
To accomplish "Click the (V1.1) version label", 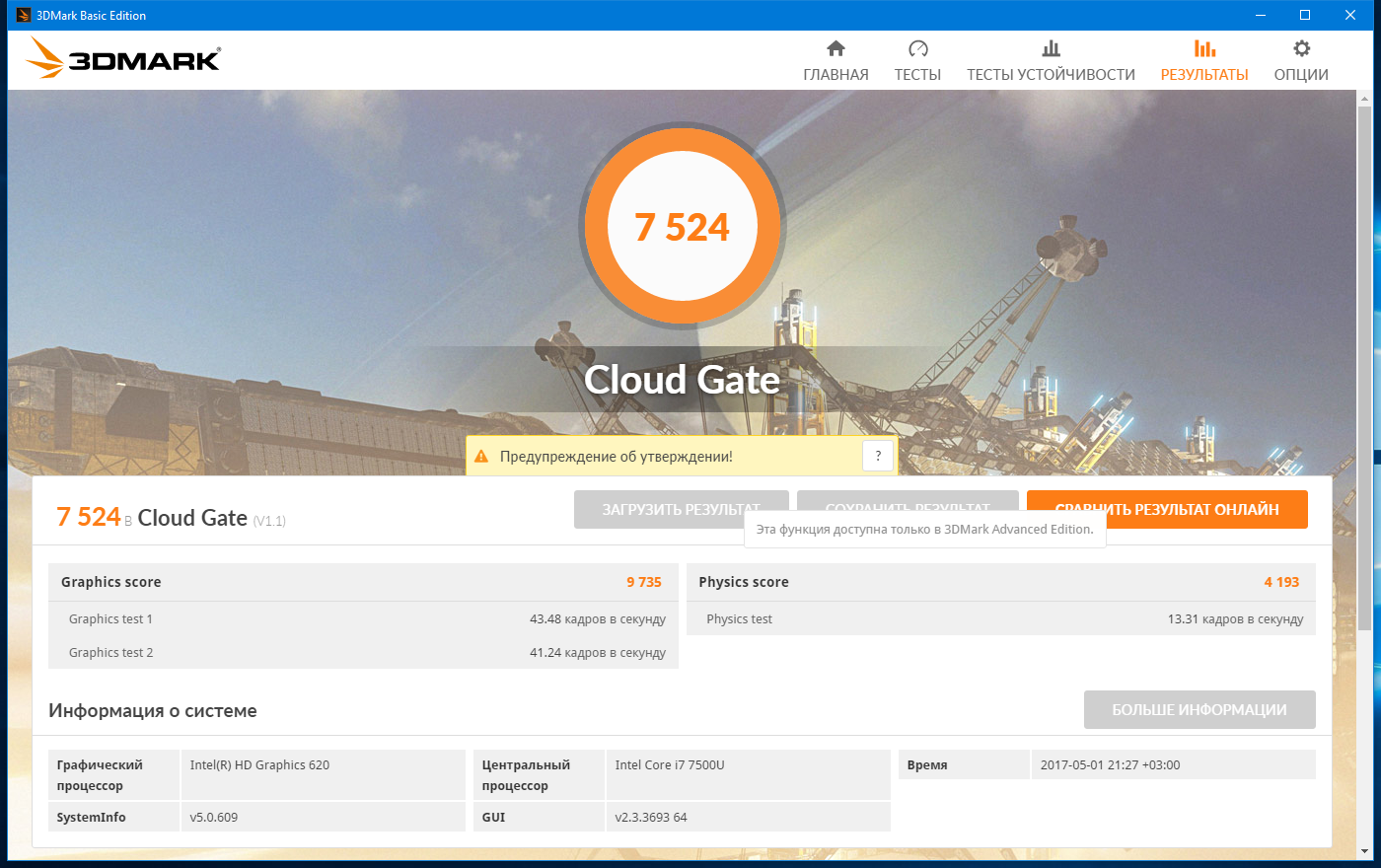I will click(x=269, y=521).
